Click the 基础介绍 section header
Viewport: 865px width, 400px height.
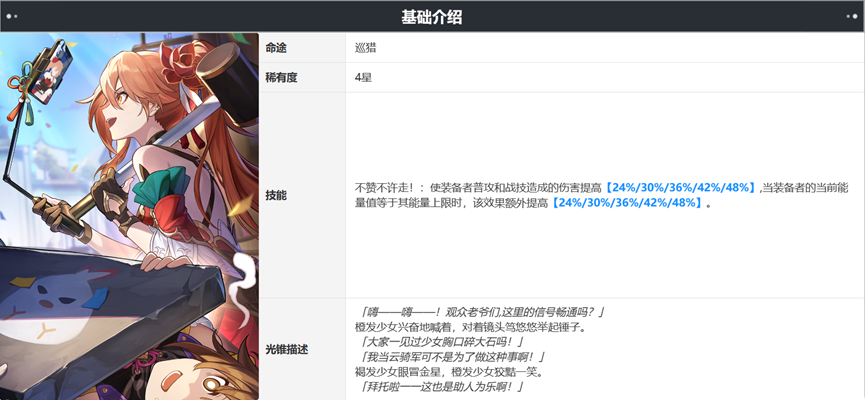click(x=431, y=17)
